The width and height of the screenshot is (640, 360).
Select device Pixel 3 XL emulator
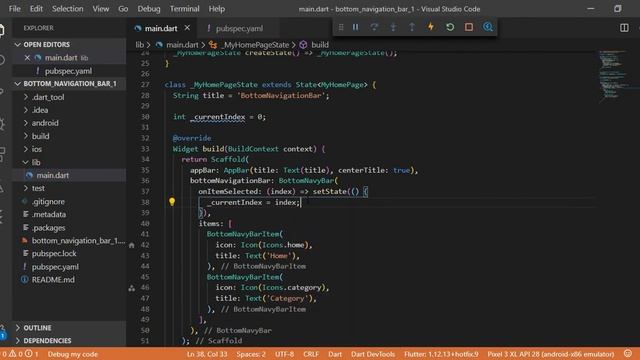coord(551,354)
